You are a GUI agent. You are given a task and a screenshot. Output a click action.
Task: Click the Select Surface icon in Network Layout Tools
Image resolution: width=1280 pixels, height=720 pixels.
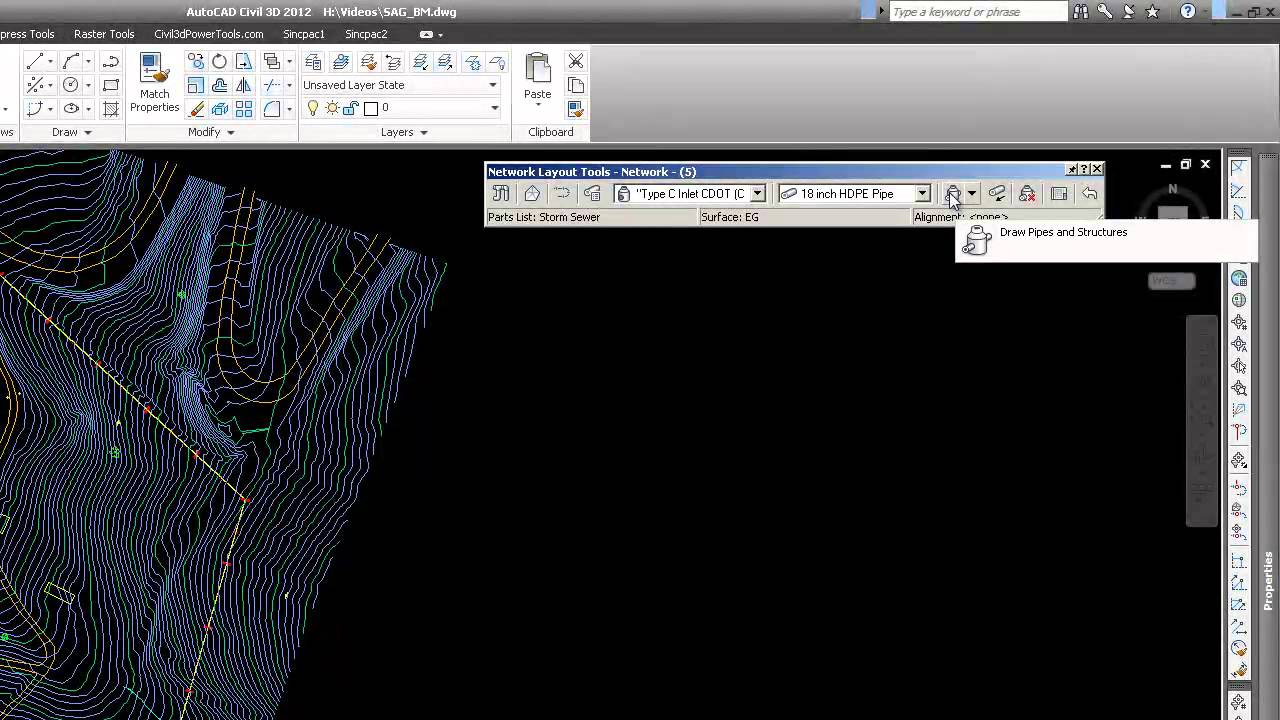click(x=532, y=194)
